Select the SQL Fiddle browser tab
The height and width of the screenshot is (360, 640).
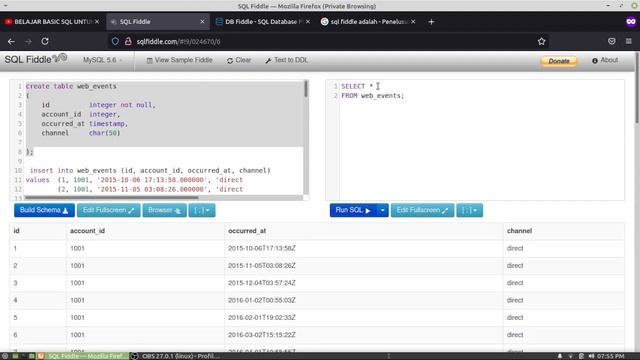(x=157, y=22)
